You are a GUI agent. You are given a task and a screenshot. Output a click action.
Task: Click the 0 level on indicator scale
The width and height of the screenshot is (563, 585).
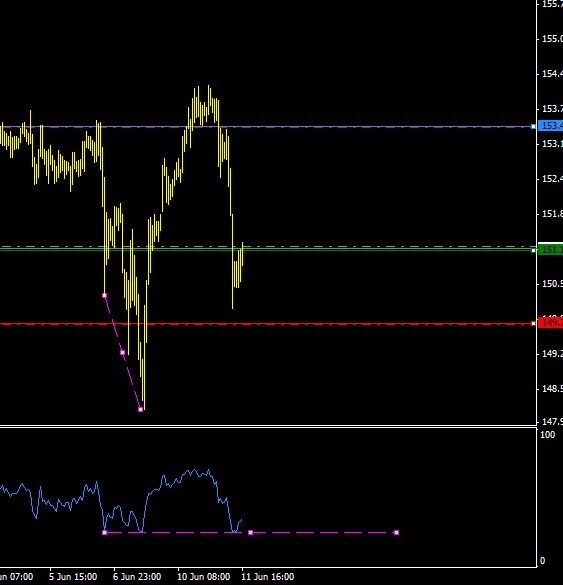(x=542, y=561)
